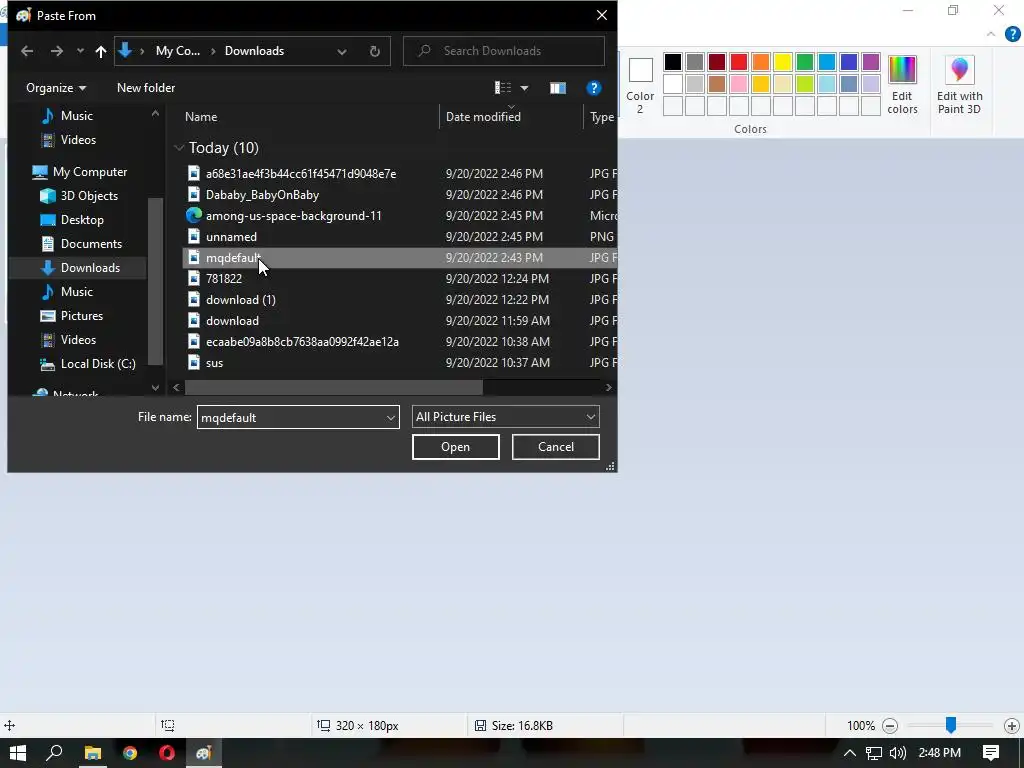Screen dimensions: 1024x768
Task: Collapse the Today (10) group
Action: pyautogui.click(x=179, y=148)
